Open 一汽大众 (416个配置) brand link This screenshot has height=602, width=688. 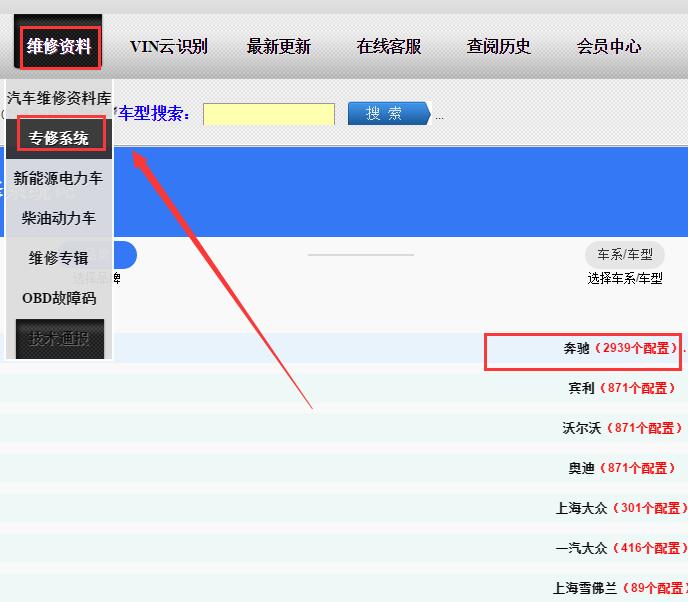622,548
